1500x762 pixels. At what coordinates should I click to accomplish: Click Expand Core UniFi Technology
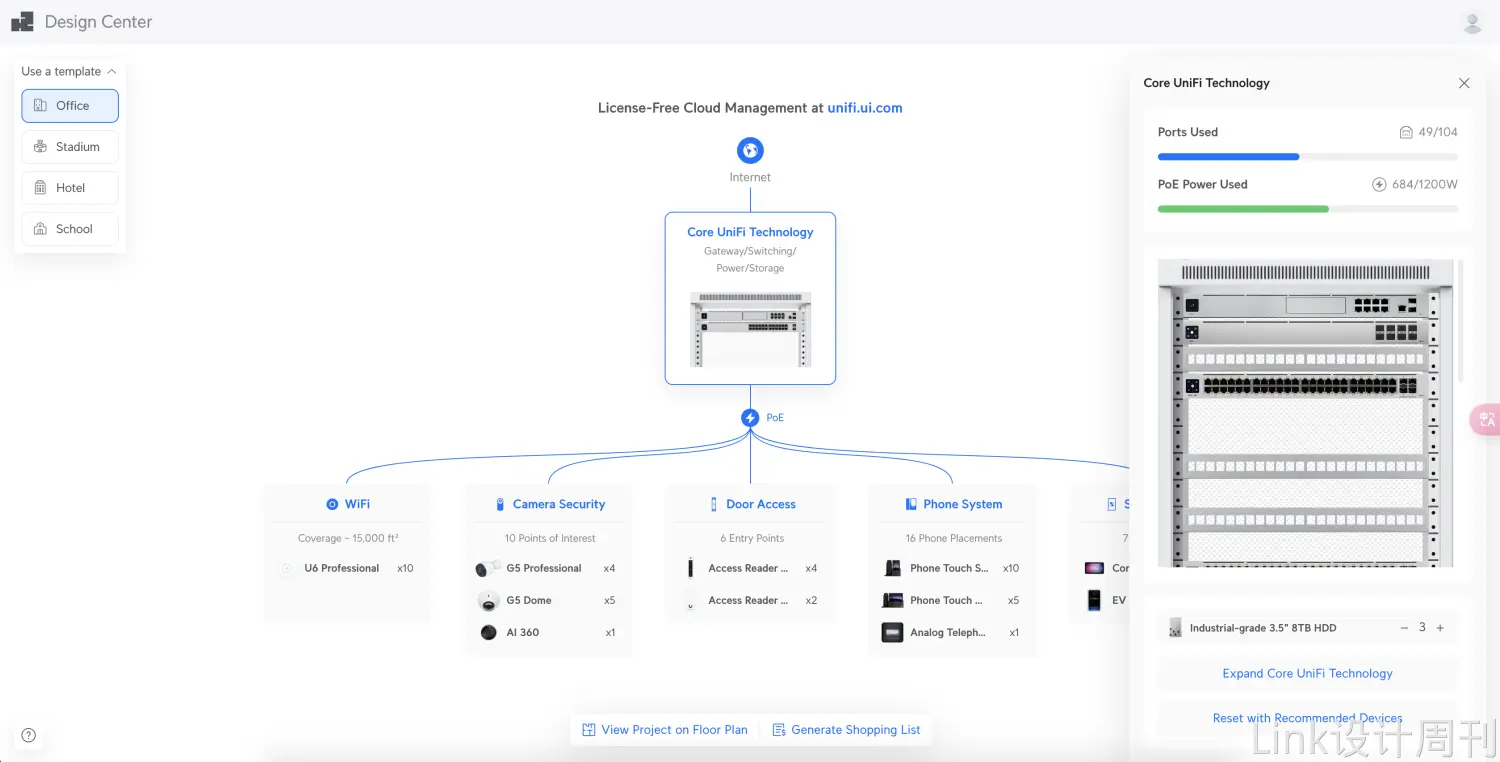click(1307, 674)
